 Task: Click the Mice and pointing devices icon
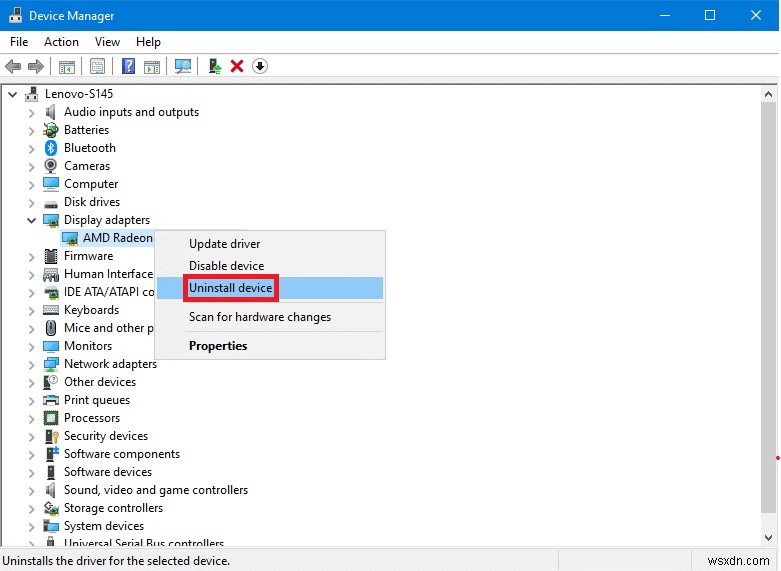[51, 328]
